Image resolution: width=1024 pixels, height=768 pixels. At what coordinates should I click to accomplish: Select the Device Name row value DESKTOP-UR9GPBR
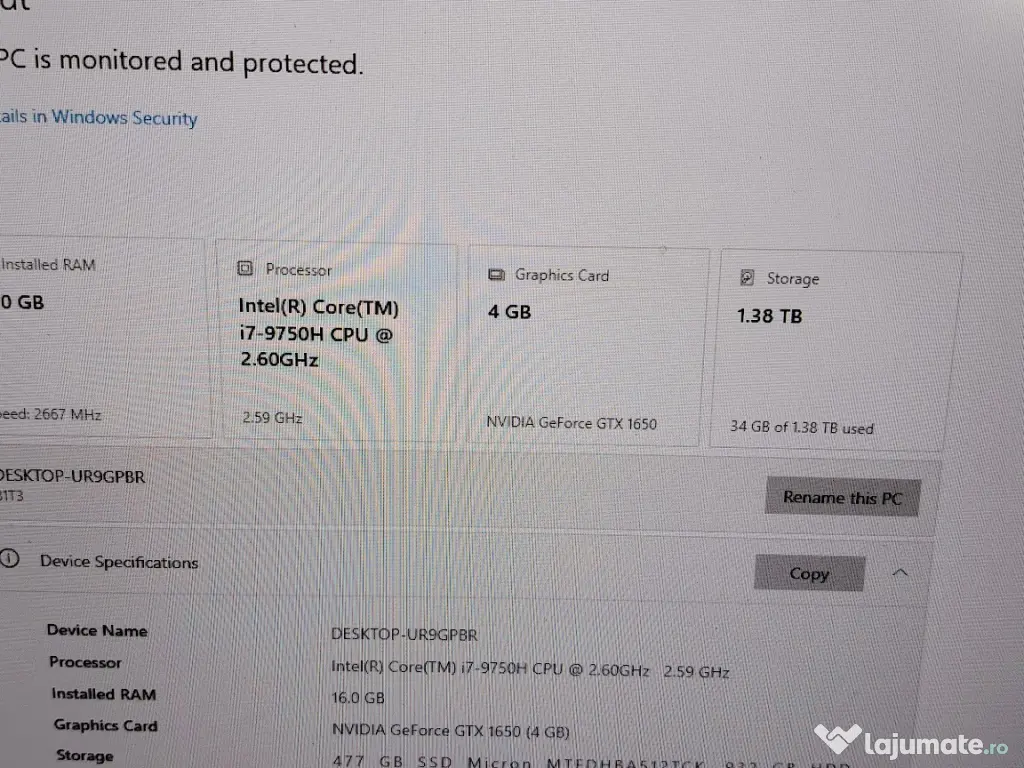click(x=404, y=634)
